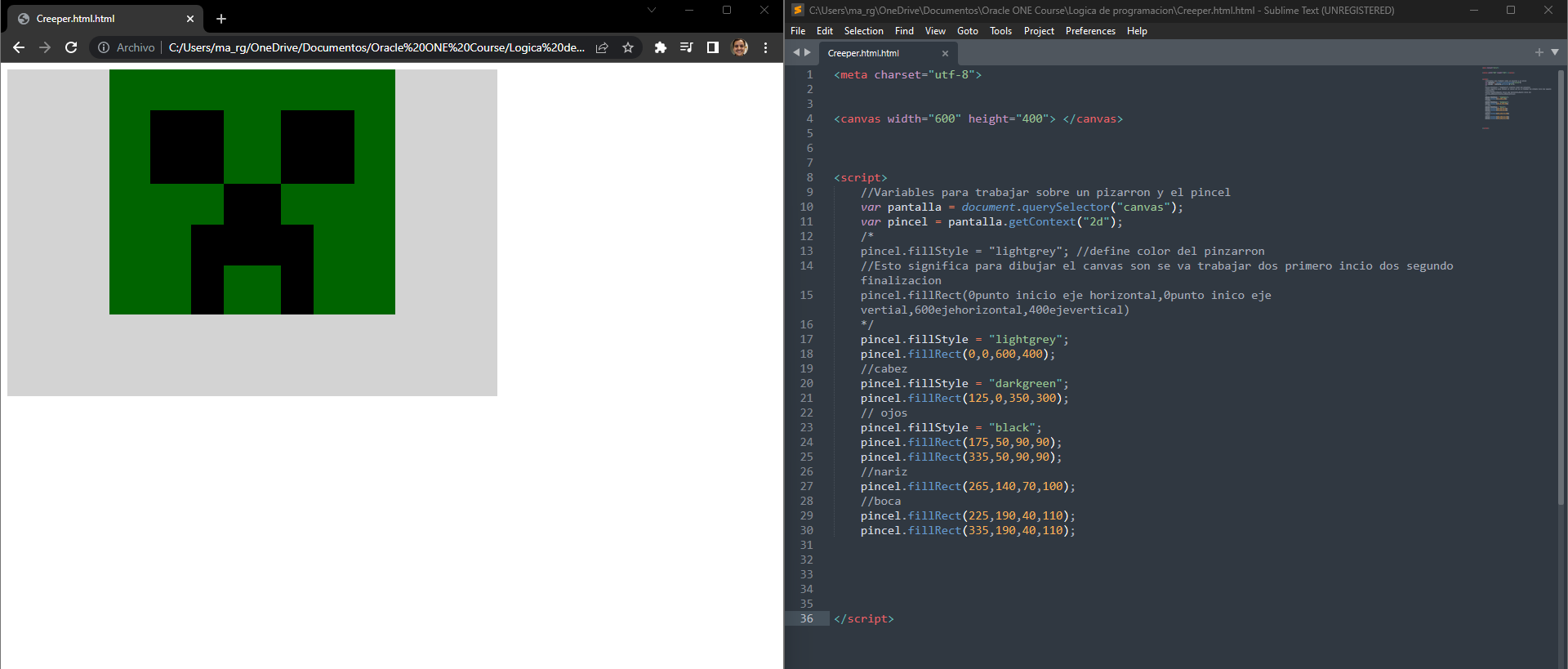Click the fillRect(125,0,350,300) line
The image size is (1568, 669).
point(964,398)
